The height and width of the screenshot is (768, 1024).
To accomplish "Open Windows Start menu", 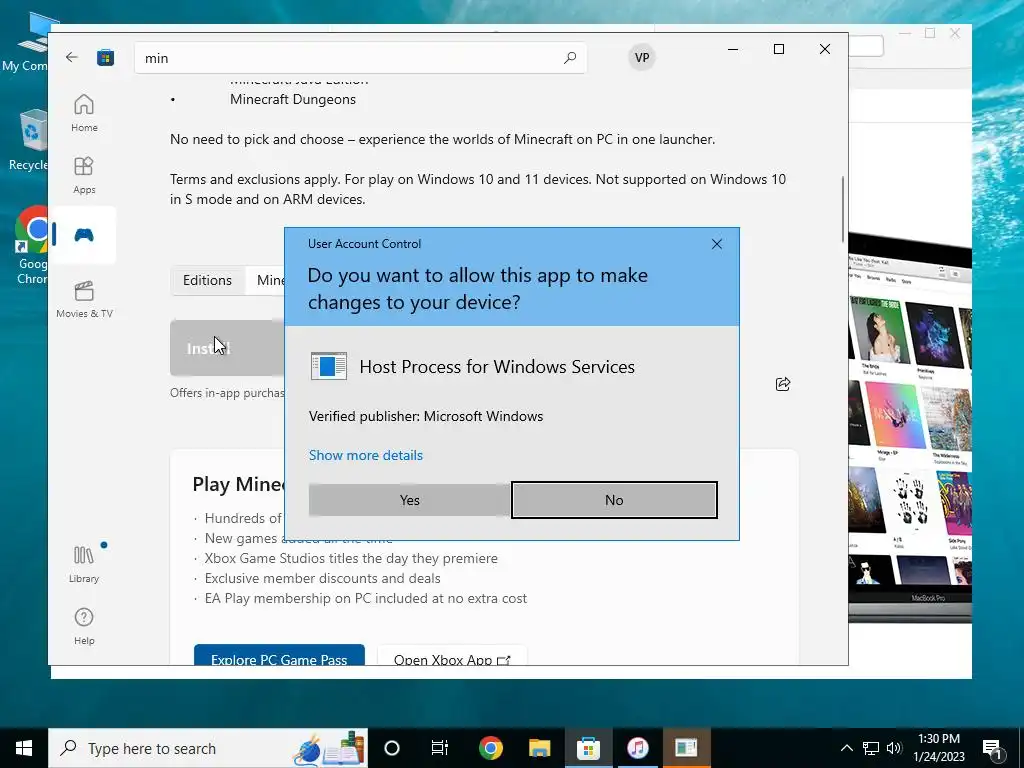I will [x=24, y=748].
